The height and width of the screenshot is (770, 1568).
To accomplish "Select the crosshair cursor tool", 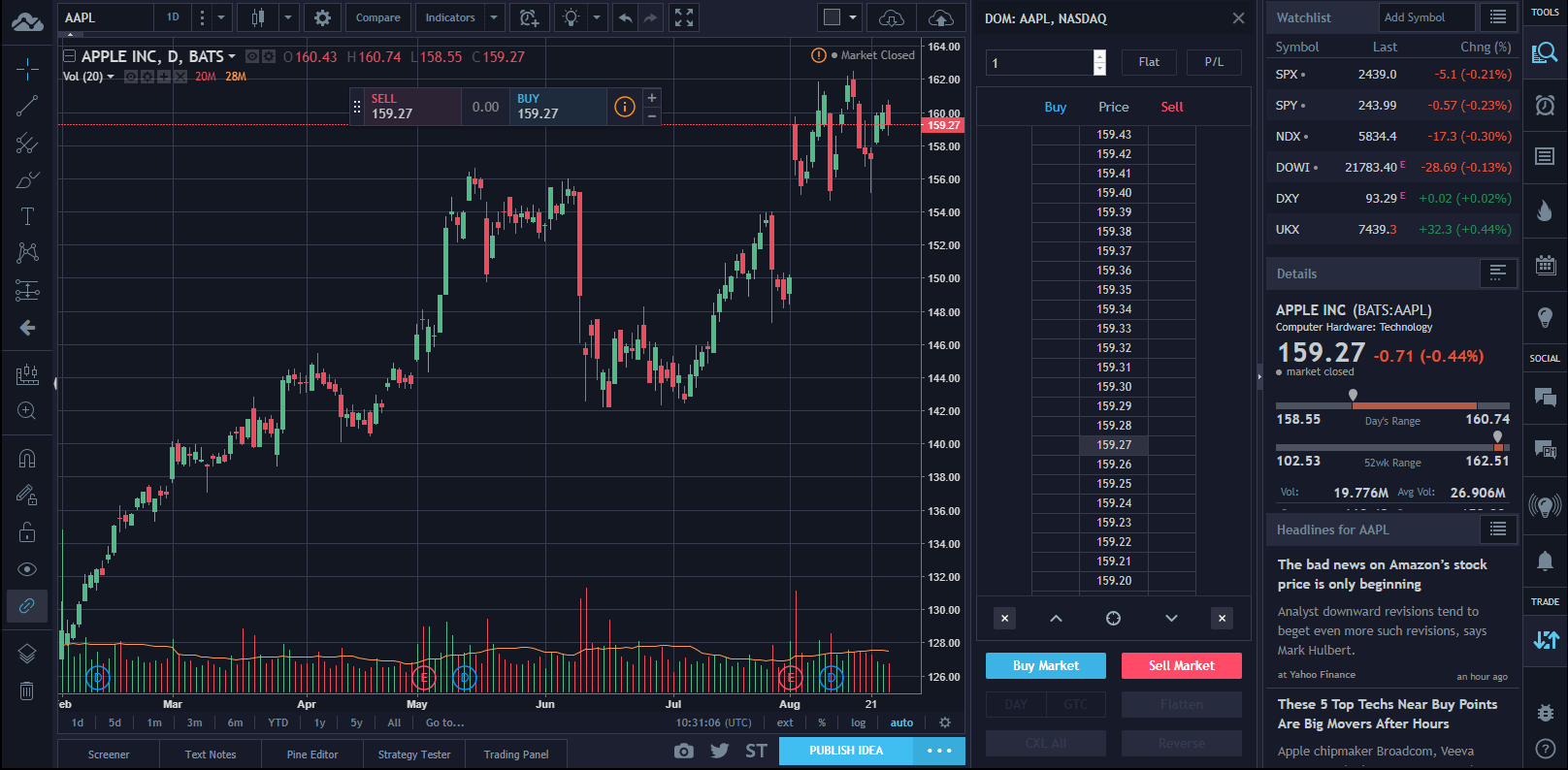I will 27,69.
